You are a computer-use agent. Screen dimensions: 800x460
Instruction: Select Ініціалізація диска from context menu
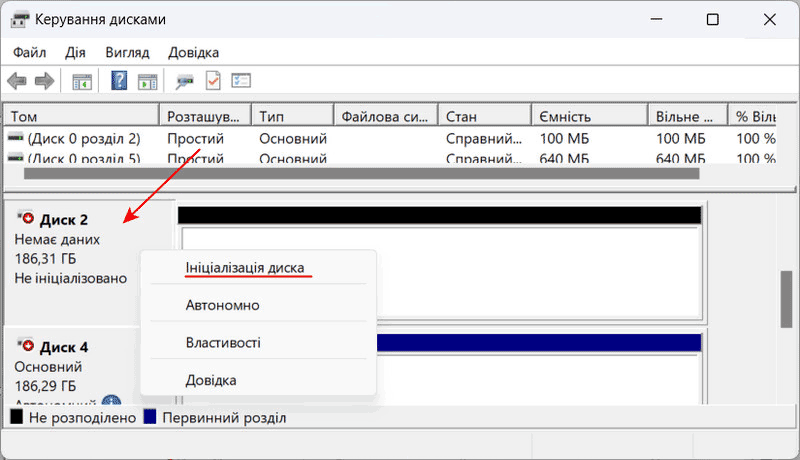tap(243, 268)
